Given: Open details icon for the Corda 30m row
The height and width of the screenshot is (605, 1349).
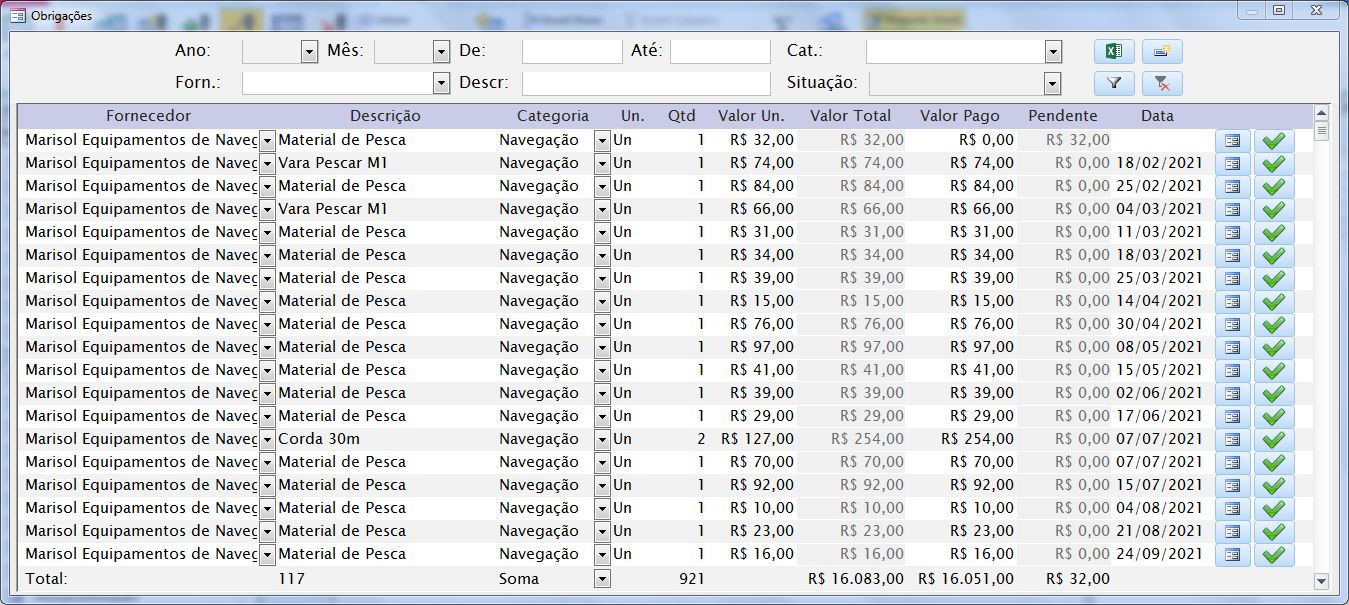Looking at the screenshot, I should [x=1232, y=440].
